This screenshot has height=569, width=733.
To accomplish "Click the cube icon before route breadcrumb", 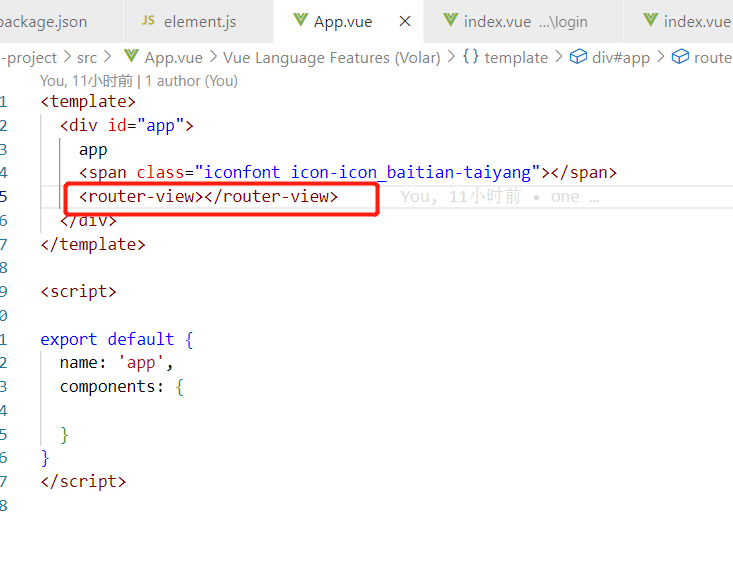I will 680,57.
